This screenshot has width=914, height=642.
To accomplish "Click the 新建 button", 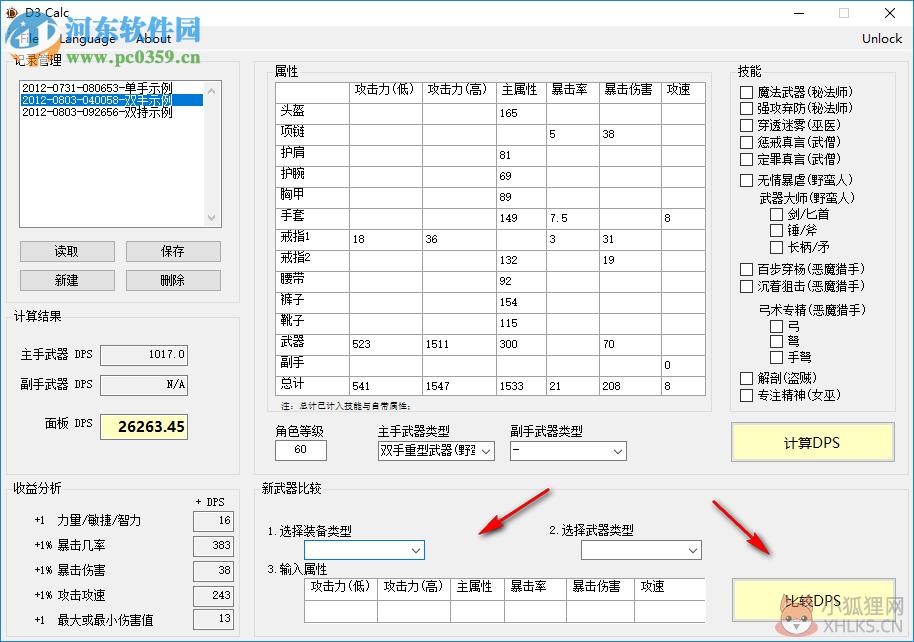I will click(67, 280).
